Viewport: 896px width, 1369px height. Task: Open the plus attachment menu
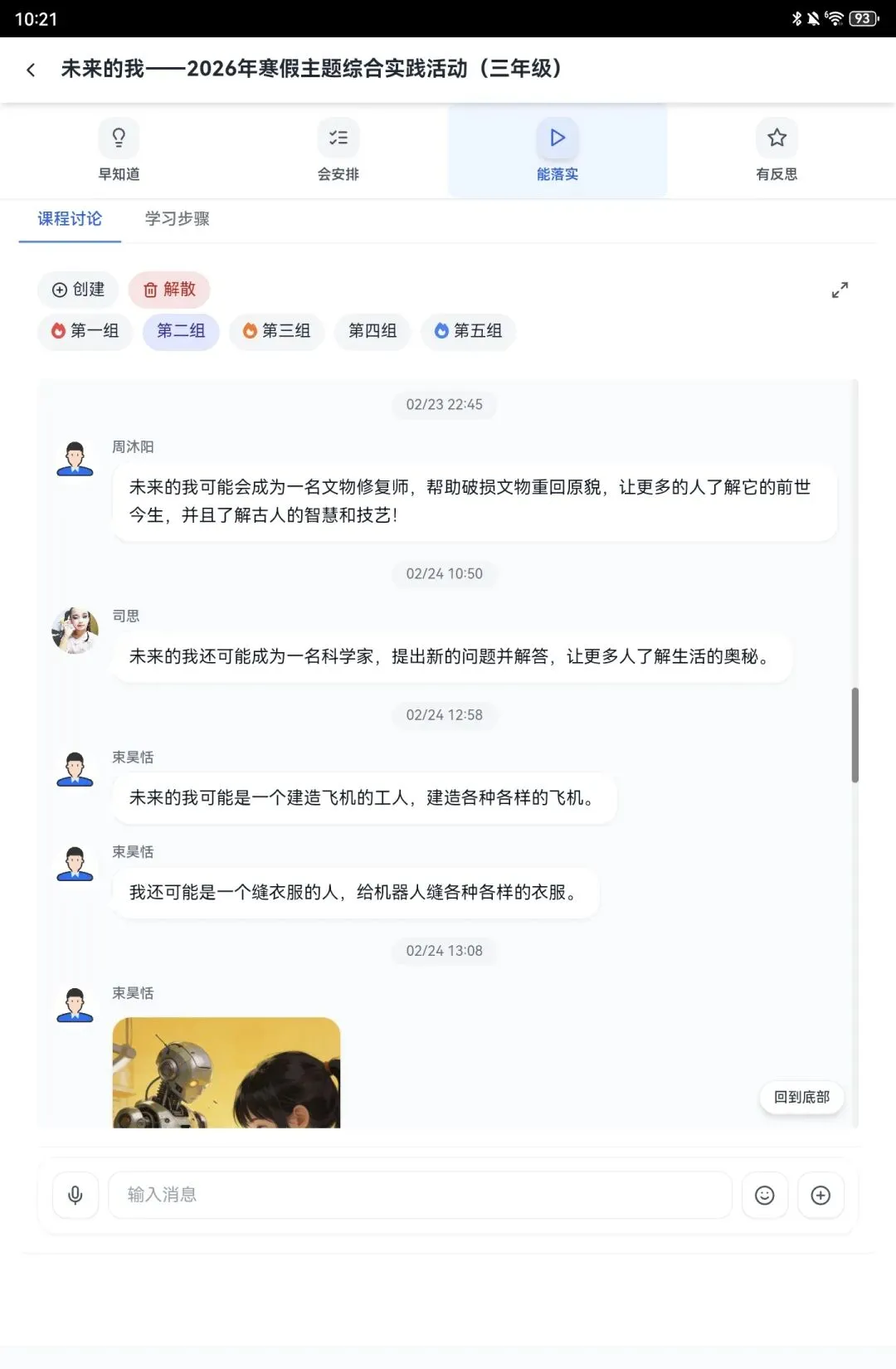click(821, 1195)
